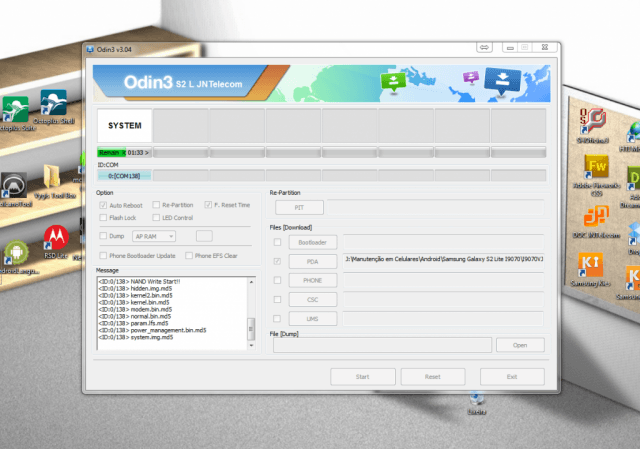Viewport: 640px width, 449px height.
Task: Toggle the Auto Reboot checkbox
Action: point(103,205)
